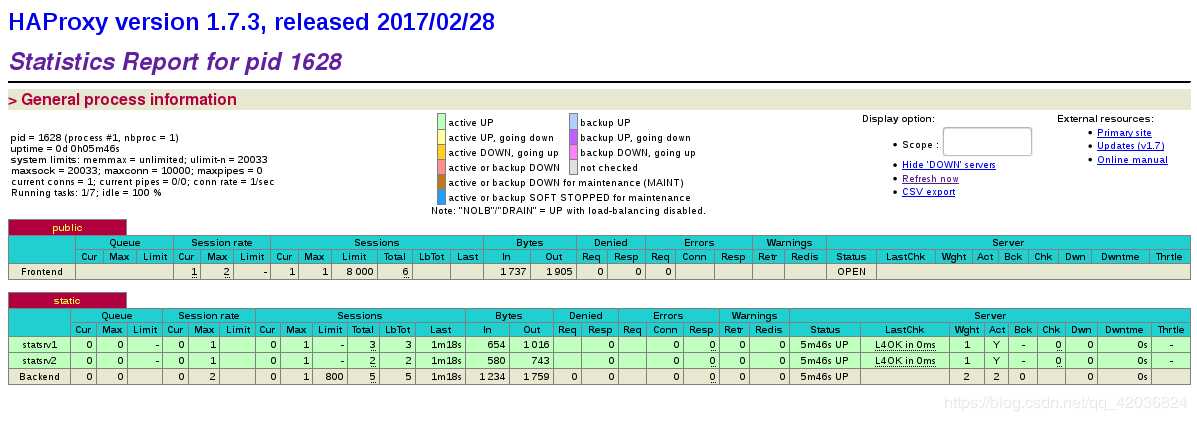Open the Updates (v1.7) link
The height and width of the screenshot is (421, 1197).
pyautogui.click(x=1130, y=146)
